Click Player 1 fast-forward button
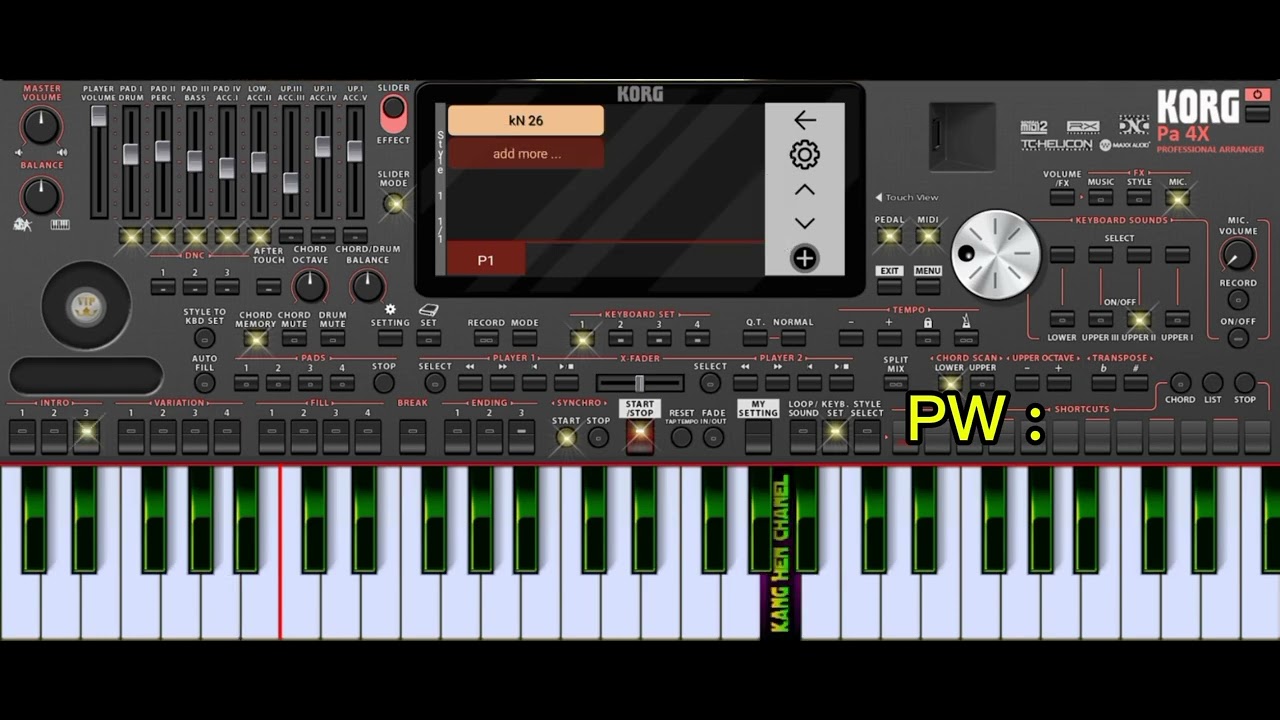Image resolution: width=1280 pixels, height=720 pixels. 502,383
